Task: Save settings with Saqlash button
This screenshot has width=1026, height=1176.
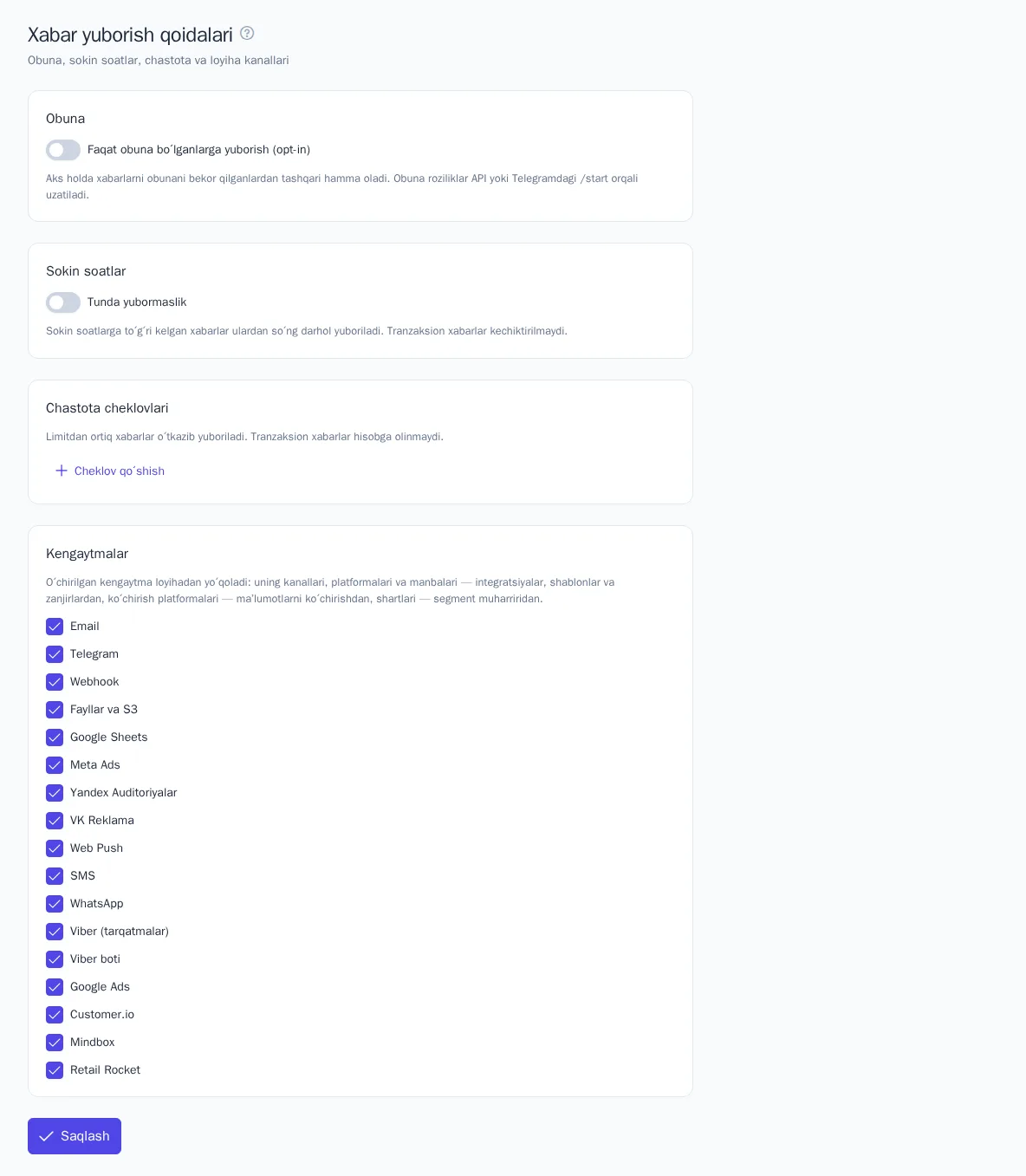Action: [75, 1136]
